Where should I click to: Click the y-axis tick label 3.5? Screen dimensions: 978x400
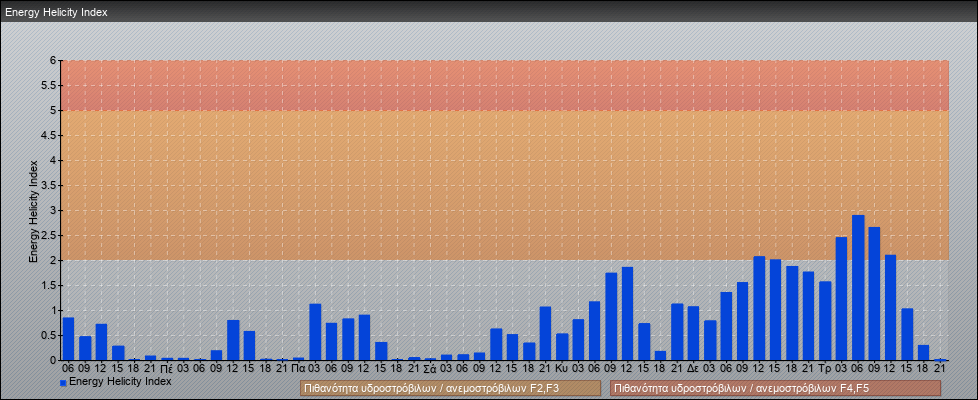tap(50, 185)
